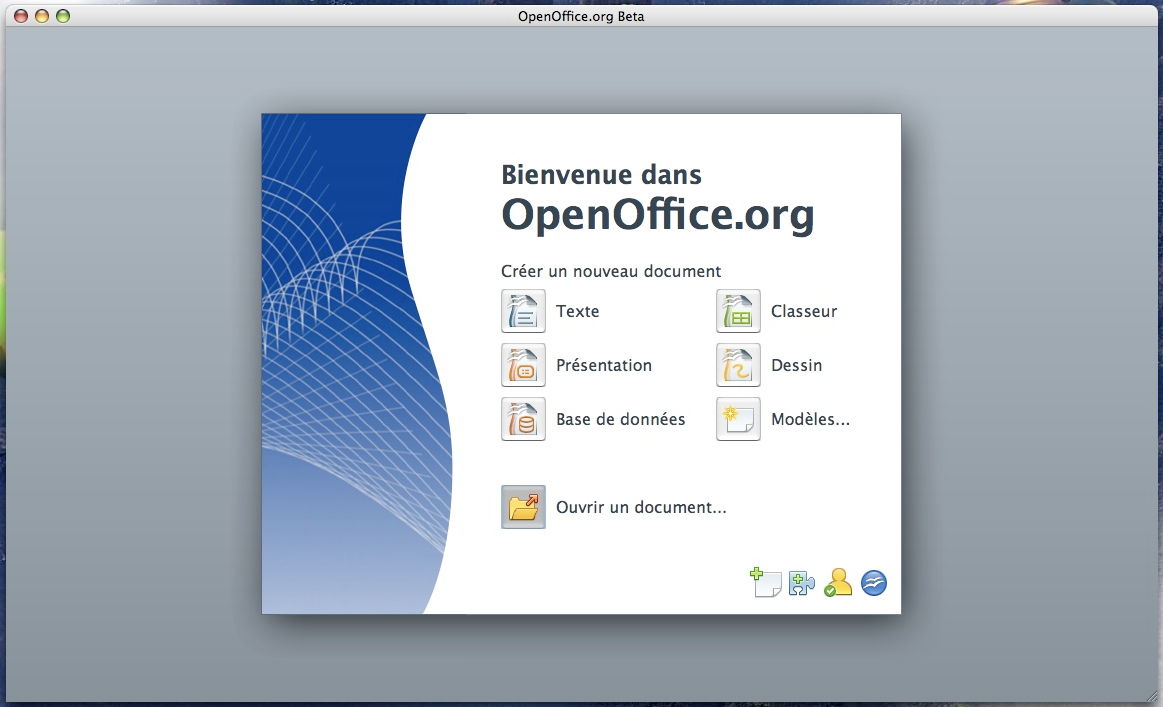
Task: Click the window resize grip corner
Action: pyautogui.click(x=1152, y=696)
